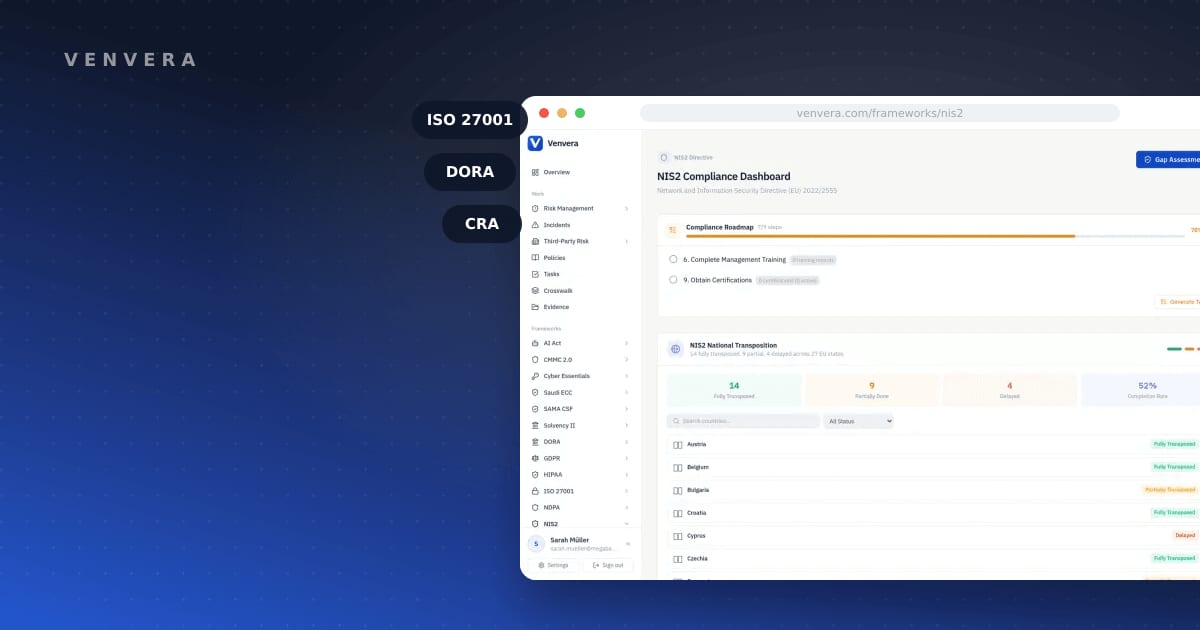Open the All Status filter dropdown
The height and width of the screenshot is (630, 1200).
point(858,422)
